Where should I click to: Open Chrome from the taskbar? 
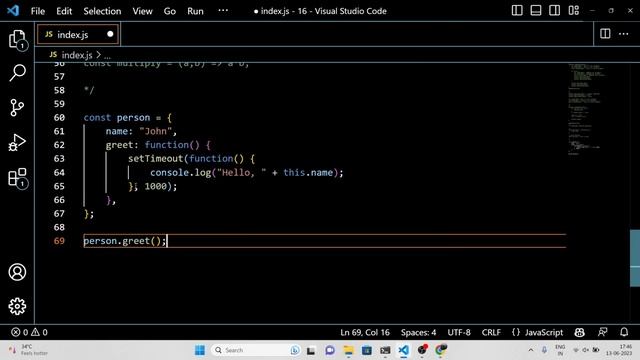pos(441,350)
